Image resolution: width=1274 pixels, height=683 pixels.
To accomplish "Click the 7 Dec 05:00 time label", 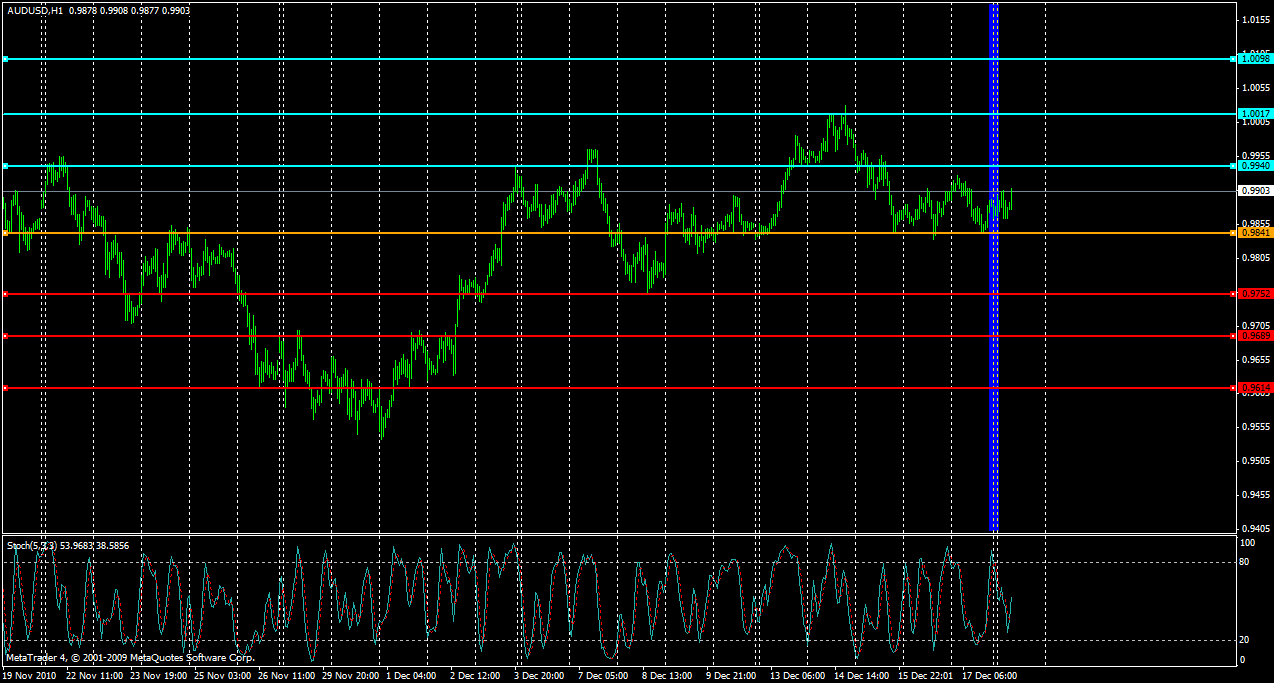I will [603, 676].
